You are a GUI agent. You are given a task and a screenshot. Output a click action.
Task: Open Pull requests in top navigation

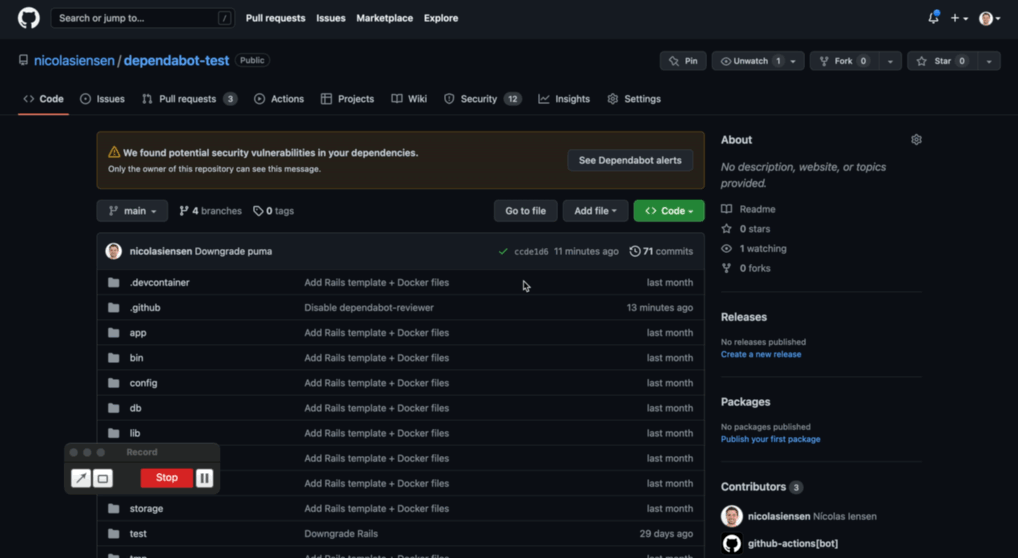(x=275, y=18)
